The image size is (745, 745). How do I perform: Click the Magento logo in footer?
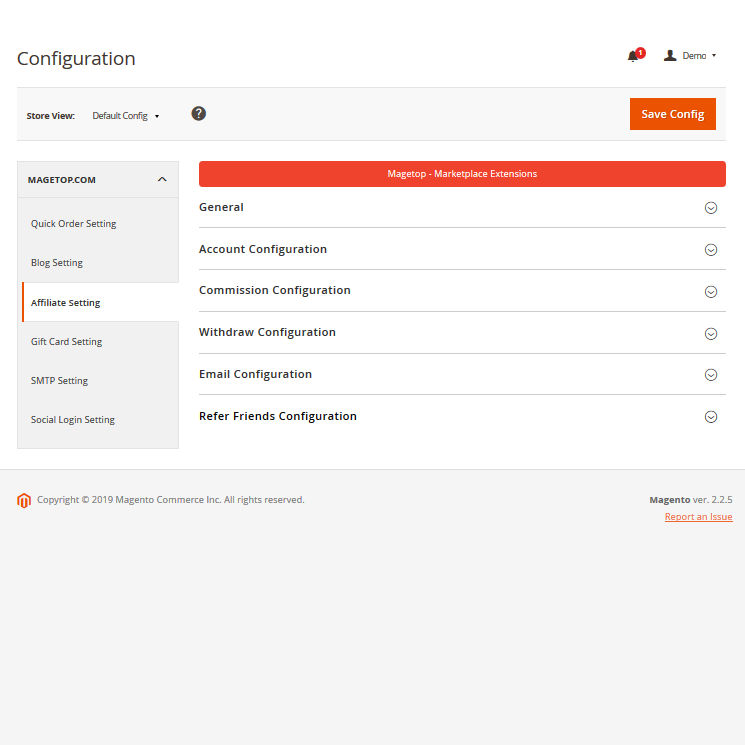[24, 500]
